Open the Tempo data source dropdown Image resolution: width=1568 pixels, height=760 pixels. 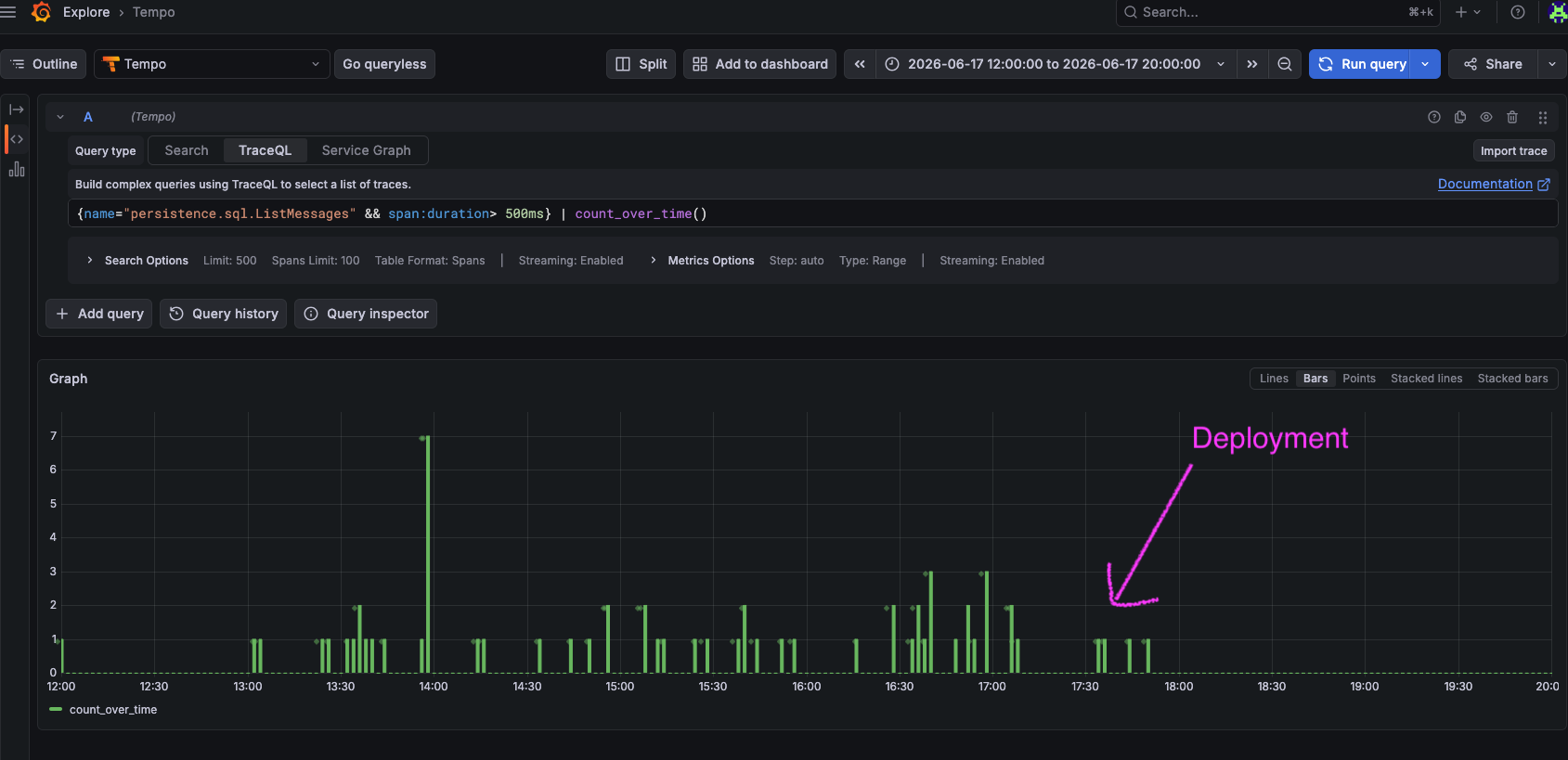coord(212,64)
